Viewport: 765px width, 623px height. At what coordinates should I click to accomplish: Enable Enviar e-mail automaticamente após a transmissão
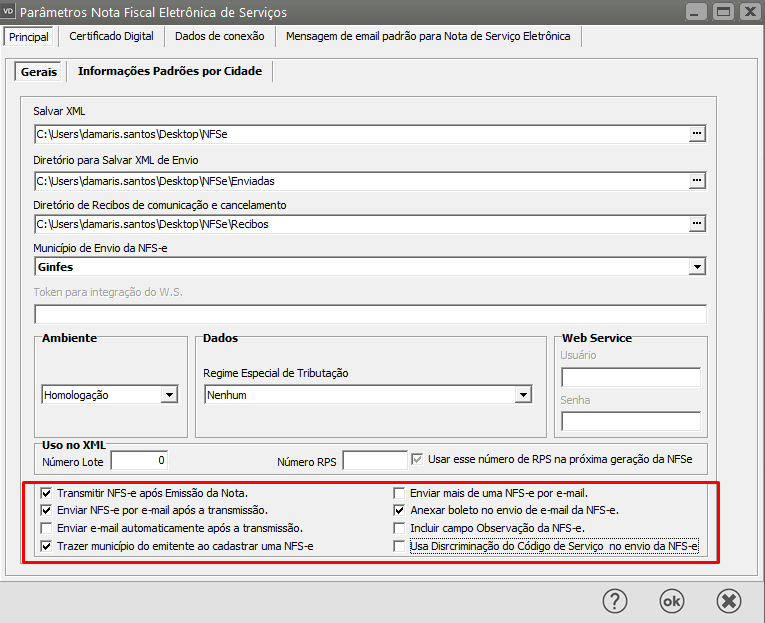[46, 527]
